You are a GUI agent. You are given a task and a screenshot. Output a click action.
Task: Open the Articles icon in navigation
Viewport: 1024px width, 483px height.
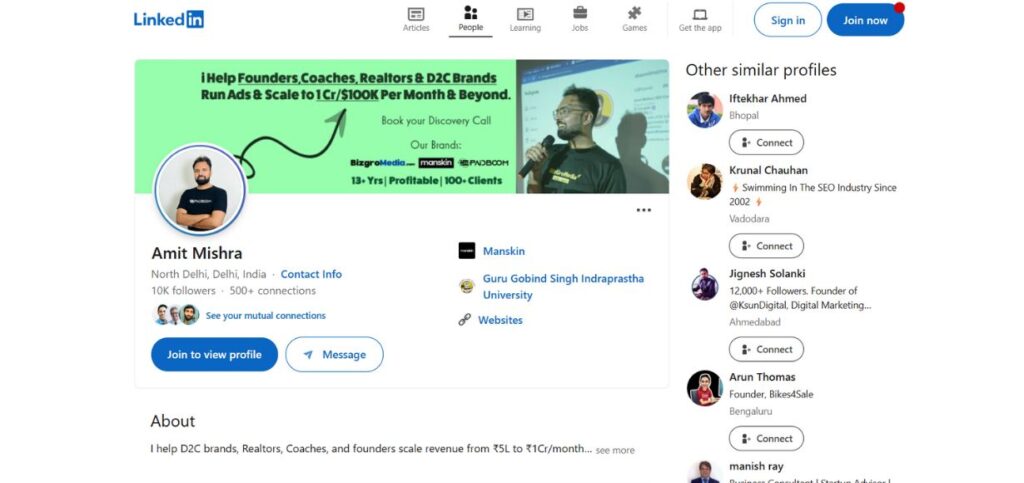coord(416,14)
